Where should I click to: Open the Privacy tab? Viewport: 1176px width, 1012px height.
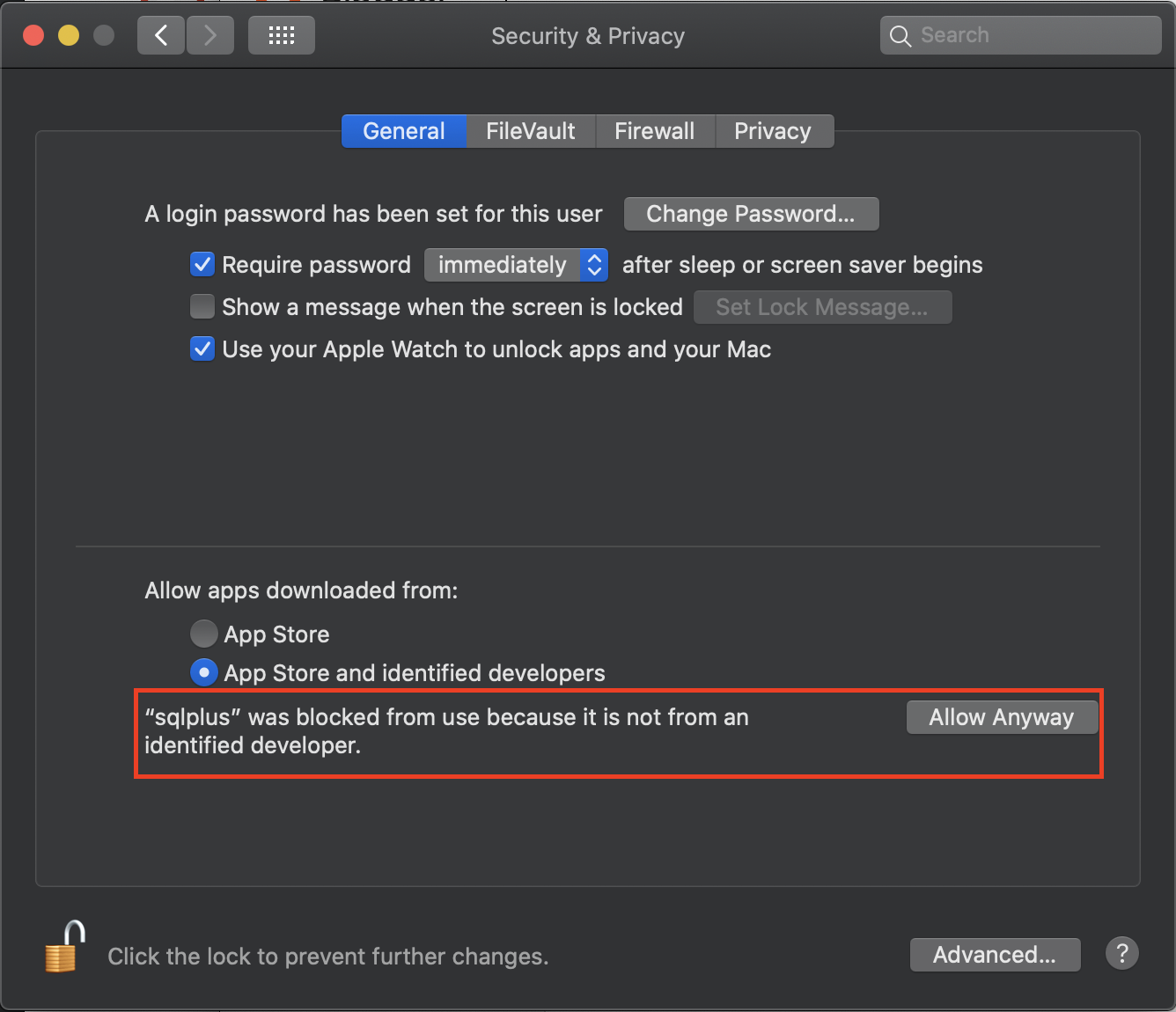point(773,131)
